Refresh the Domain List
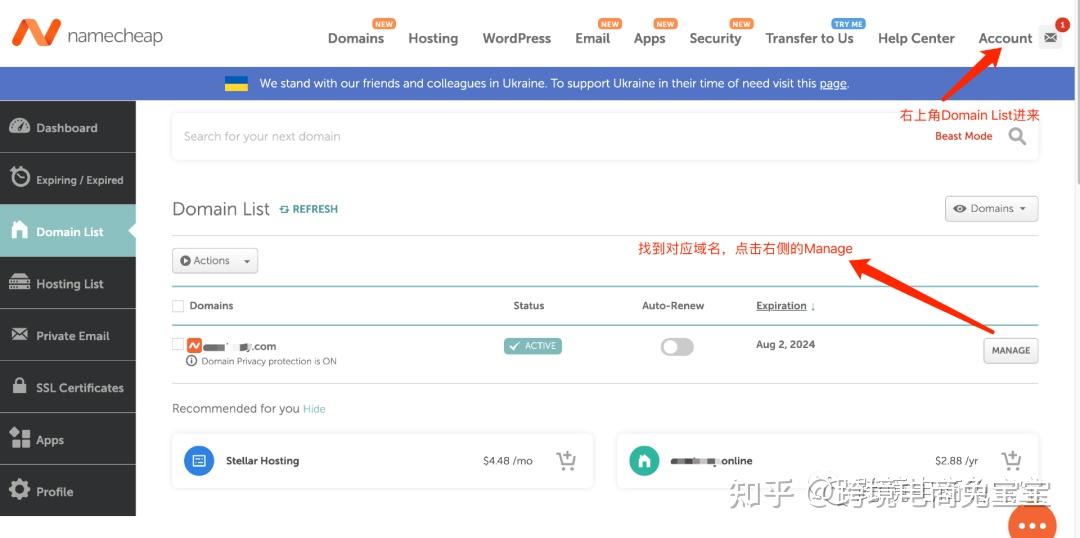This screenshot has height=538, width=1080. coord(309,209)
